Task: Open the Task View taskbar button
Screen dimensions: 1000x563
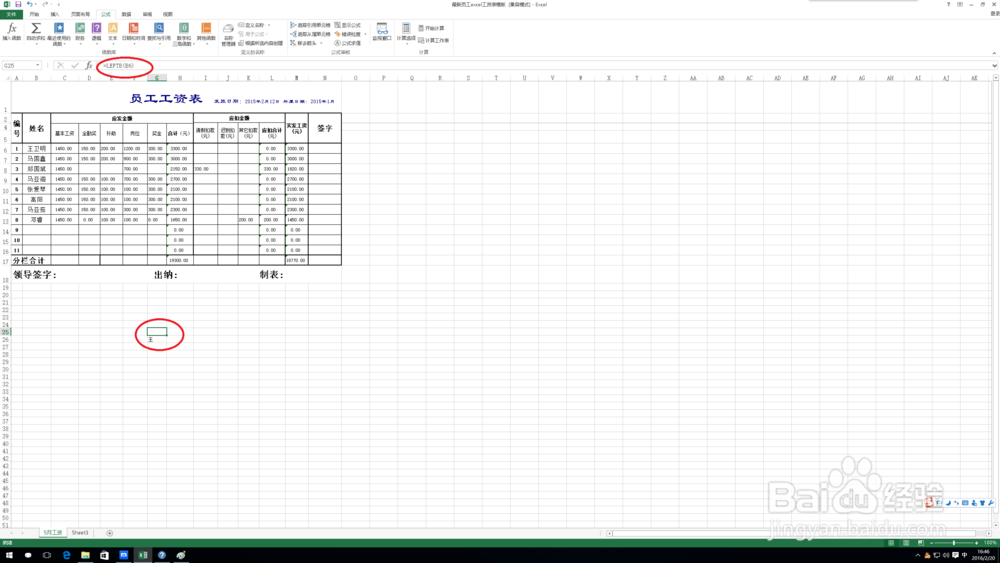Action: coord(47,555)
